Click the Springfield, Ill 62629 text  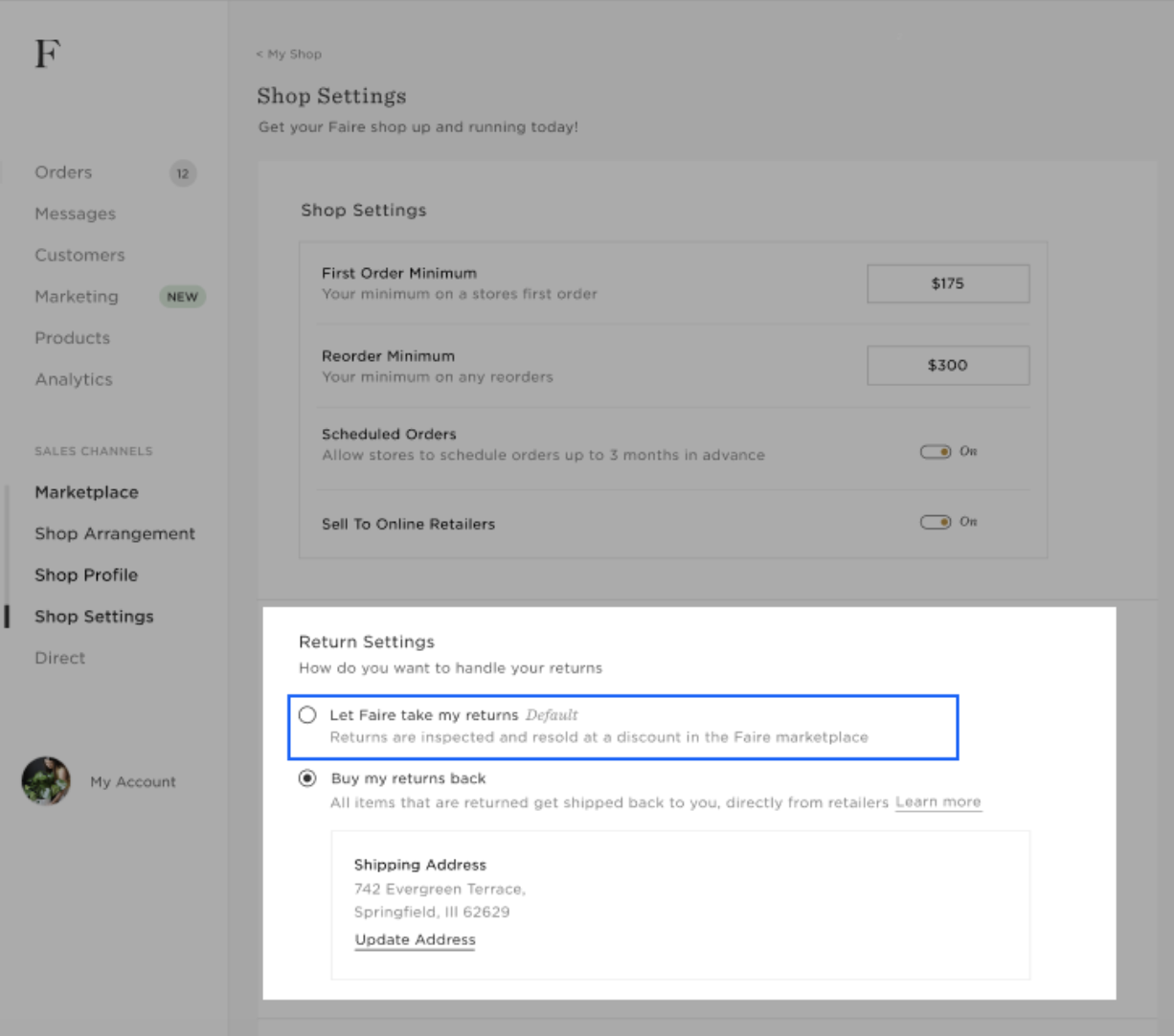(432, 912)
